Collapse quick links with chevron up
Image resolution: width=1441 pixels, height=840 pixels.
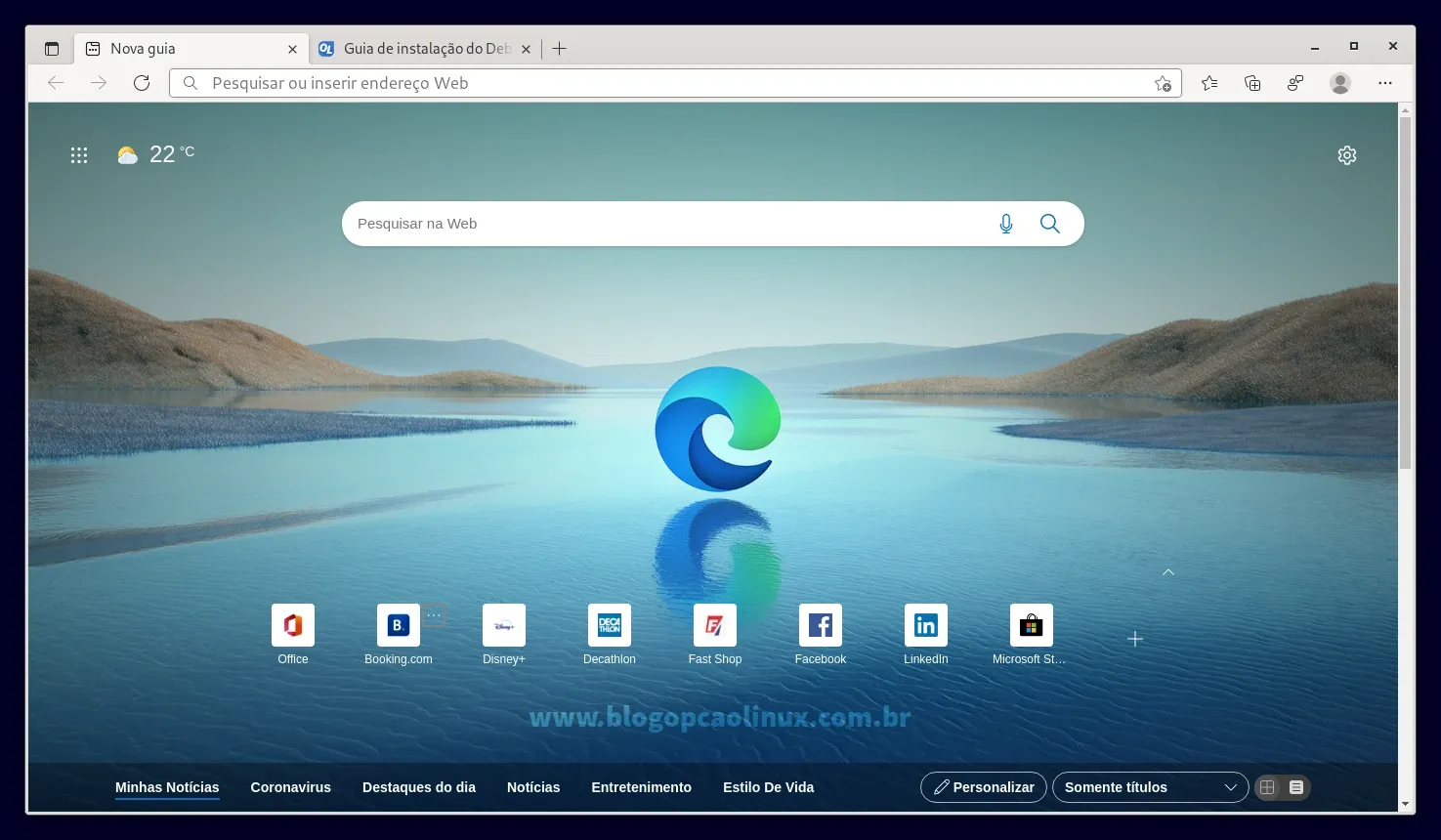[x=1168, y=571]
